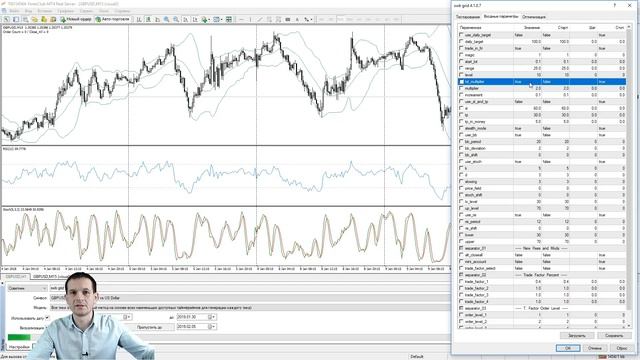Tick the multiplier parameter checkbox
Screen dimensions: 640x360
(x=462, y=88)
